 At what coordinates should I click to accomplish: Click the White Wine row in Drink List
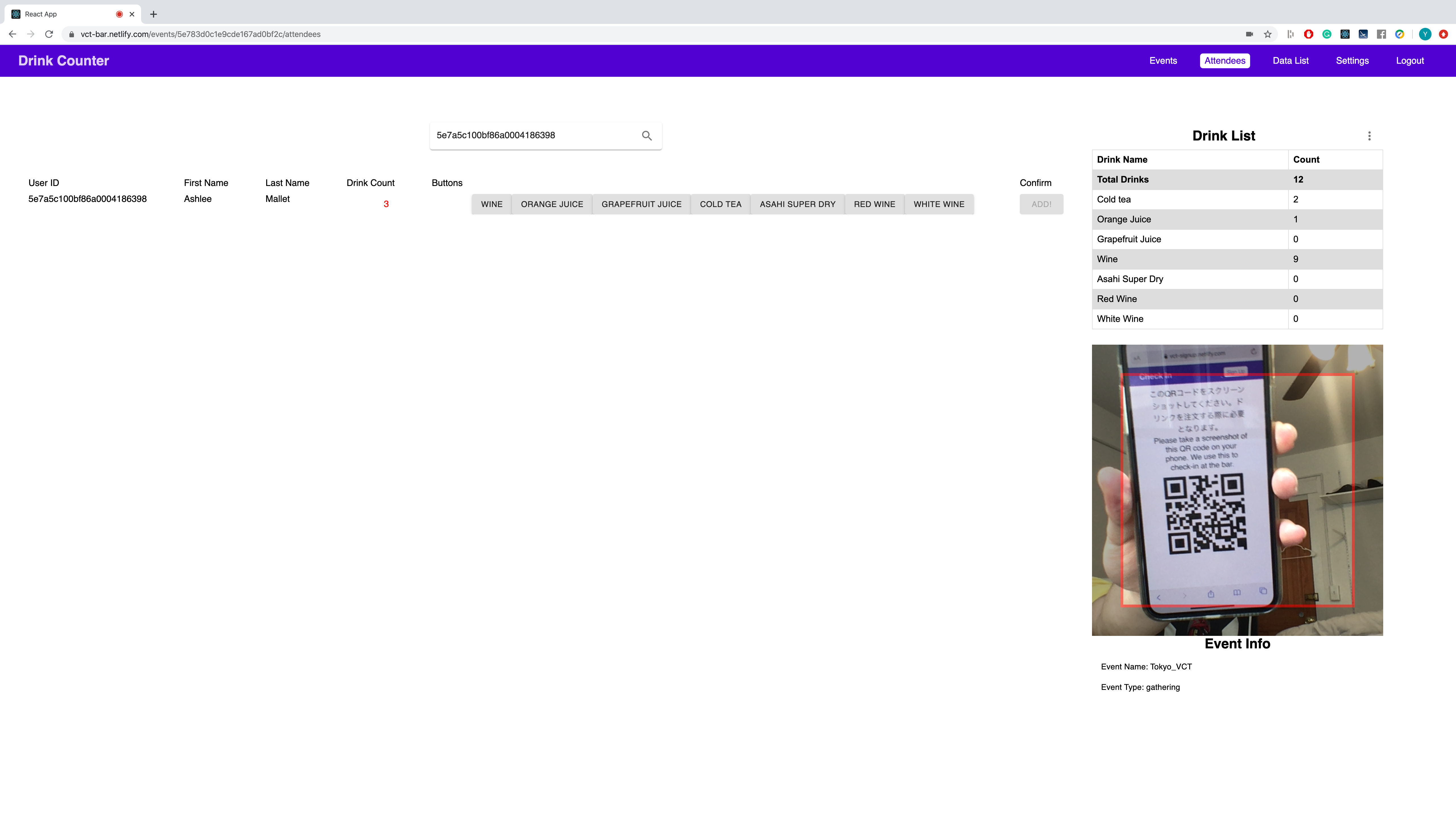[1237, 319]
